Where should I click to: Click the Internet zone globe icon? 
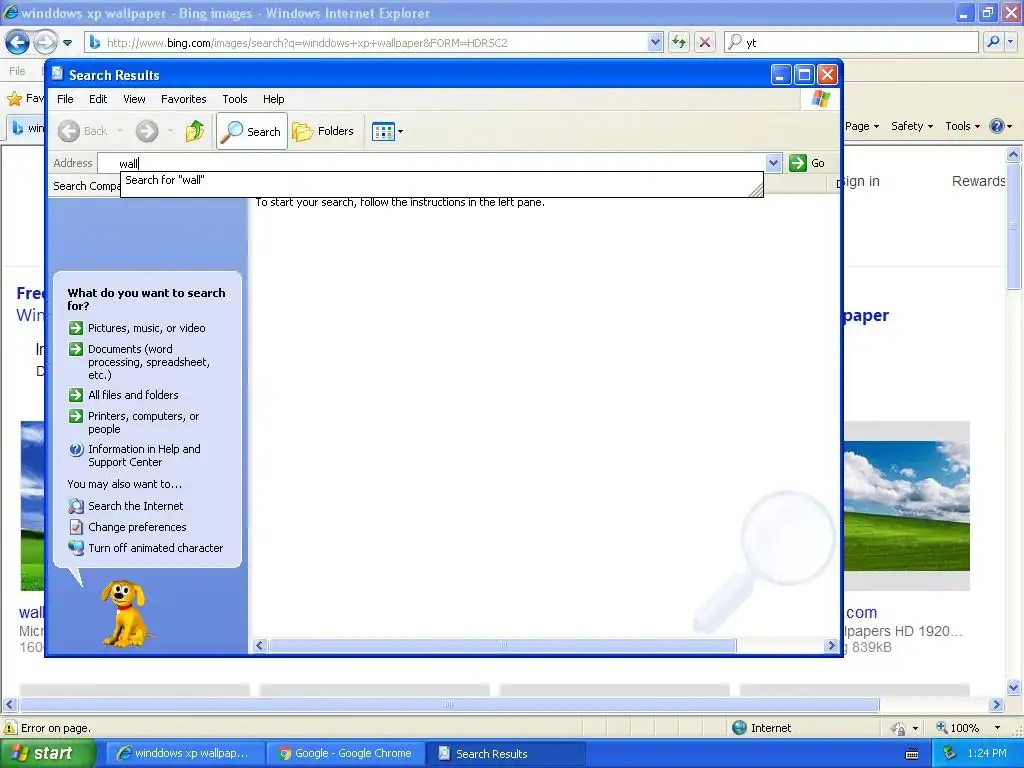(739, 728)
